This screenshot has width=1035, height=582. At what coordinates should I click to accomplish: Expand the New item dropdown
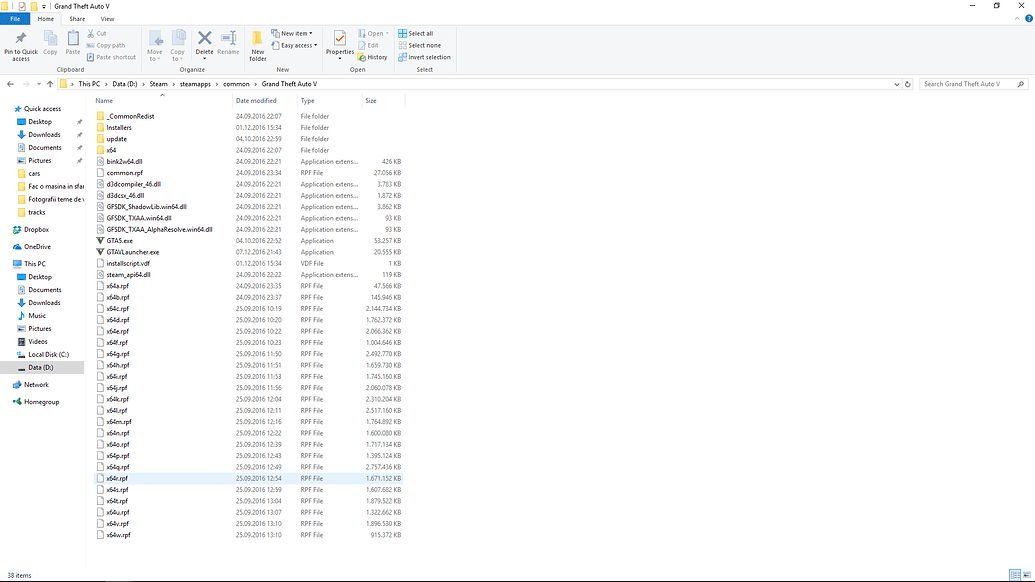(x=291, y=32)
